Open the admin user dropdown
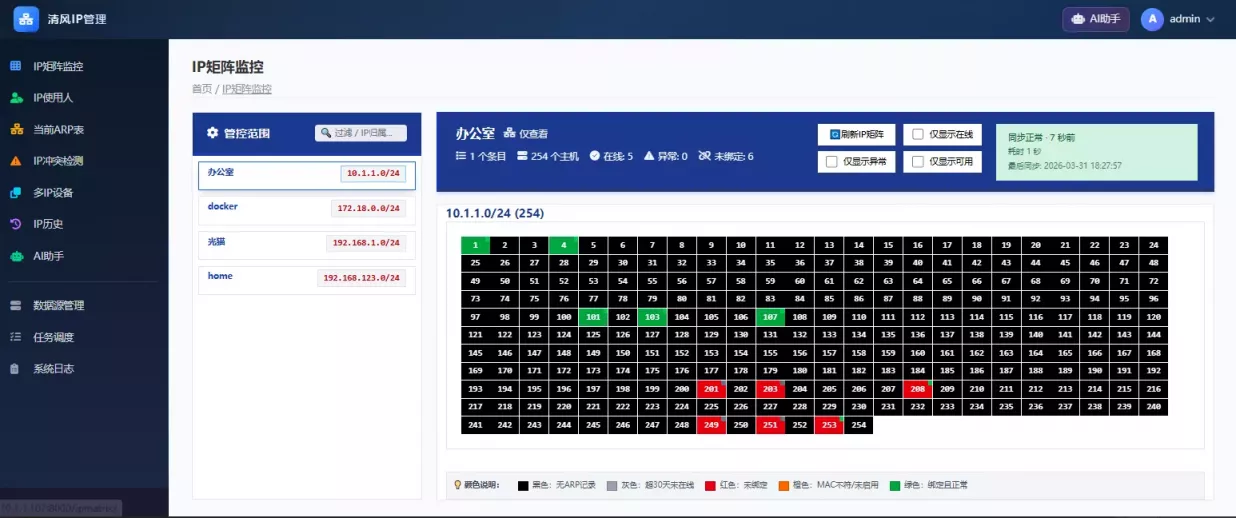Screen dimensions: 1236x518 [1180, 19]
